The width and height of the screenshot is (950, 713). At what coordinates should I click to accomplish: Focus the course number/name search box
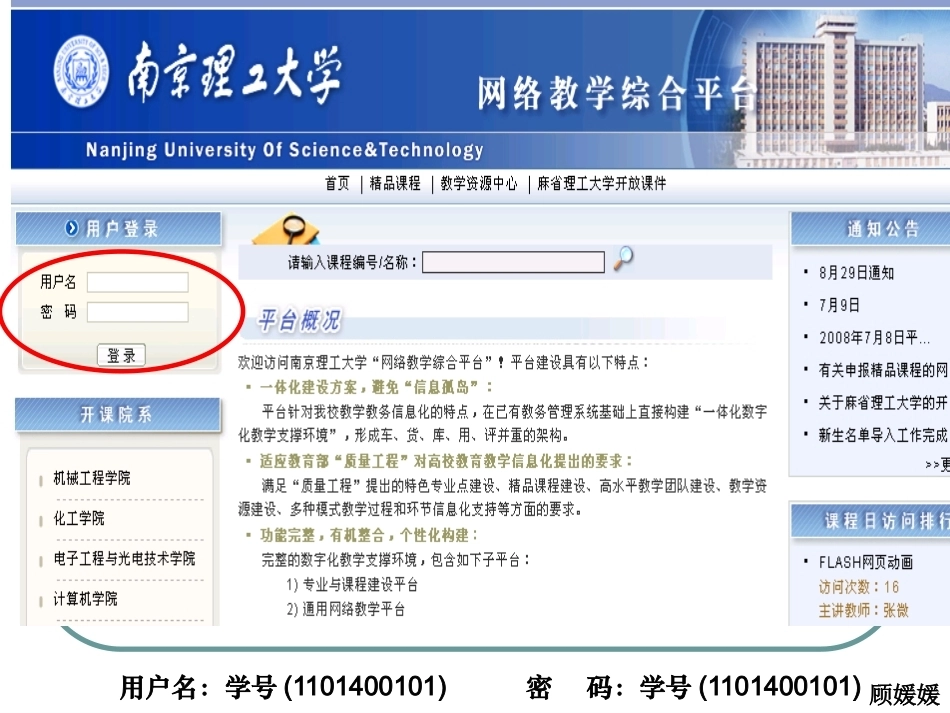(513, 262)
